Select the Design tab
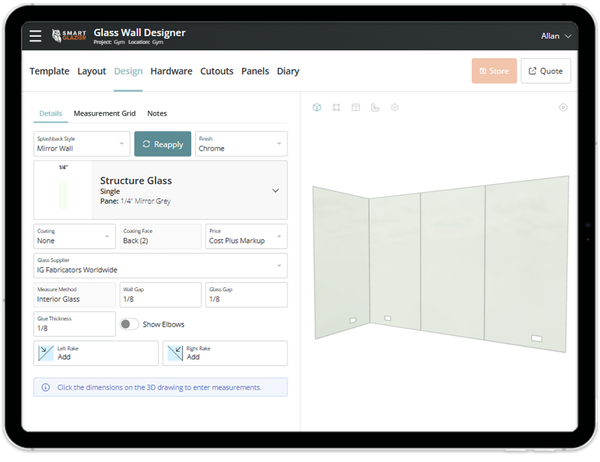The width and height of the screenshot is (600, 462). [x=128, y=71]
